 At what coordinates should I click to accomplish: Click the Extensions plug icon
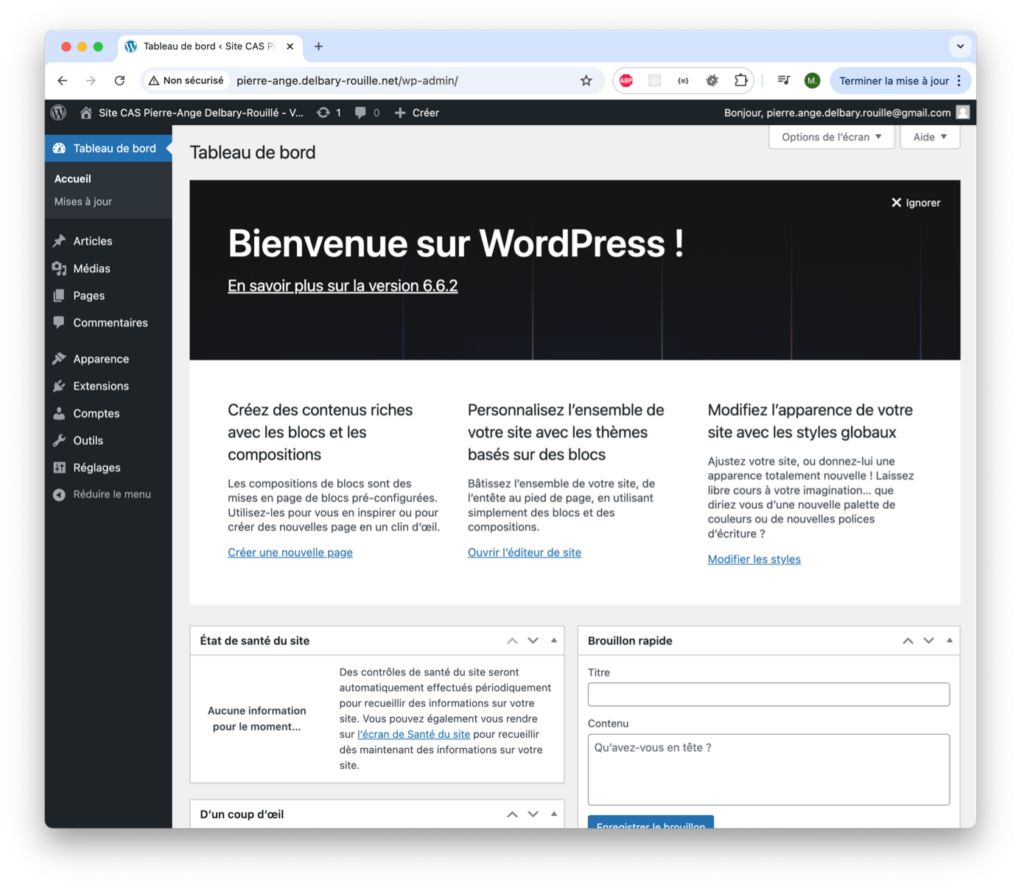[59, 386]
